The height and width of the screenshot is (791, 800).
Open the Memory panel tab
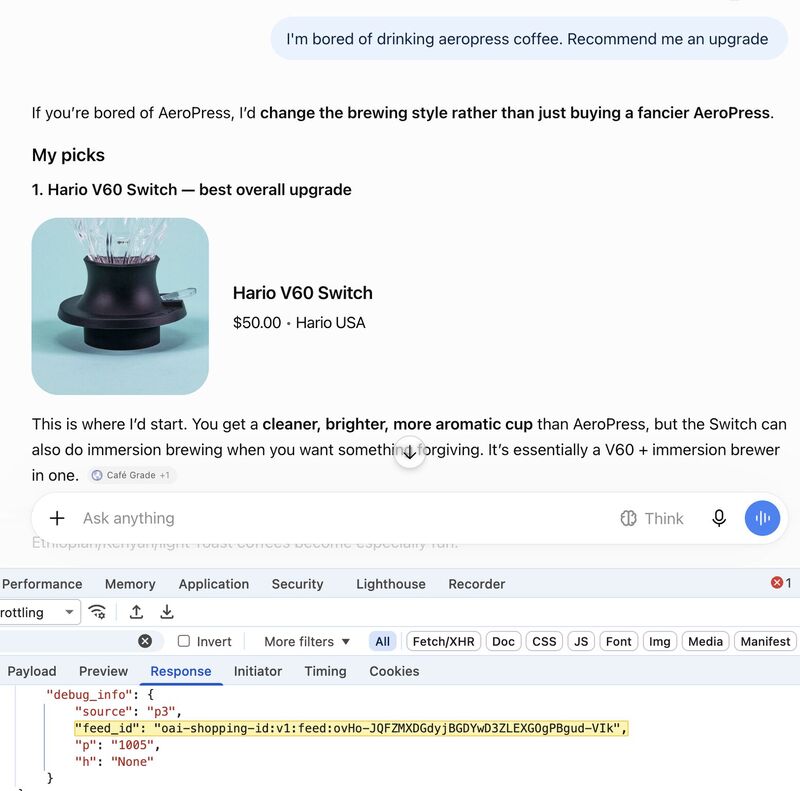coord(130,584)
